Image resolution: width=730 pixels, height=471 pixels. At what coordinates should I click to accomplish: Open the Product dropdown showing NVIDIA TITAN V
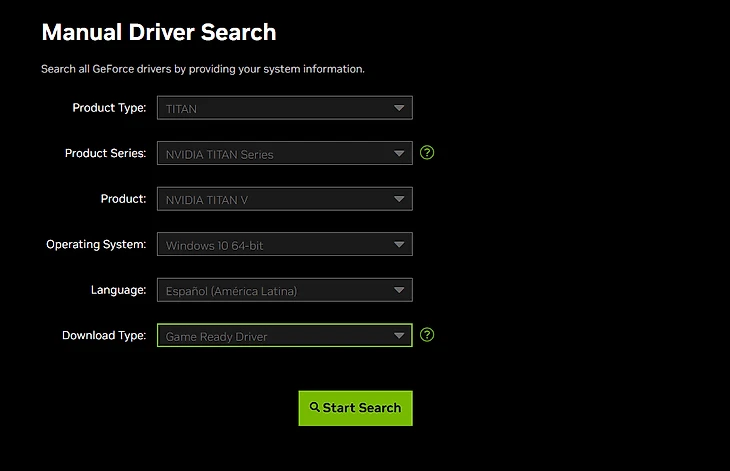284,199
